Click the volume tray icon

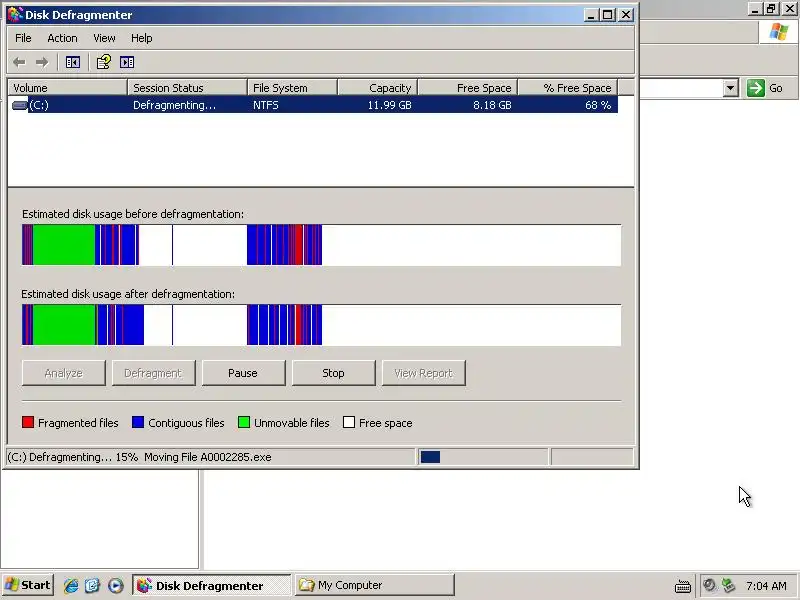pos(709,585)
